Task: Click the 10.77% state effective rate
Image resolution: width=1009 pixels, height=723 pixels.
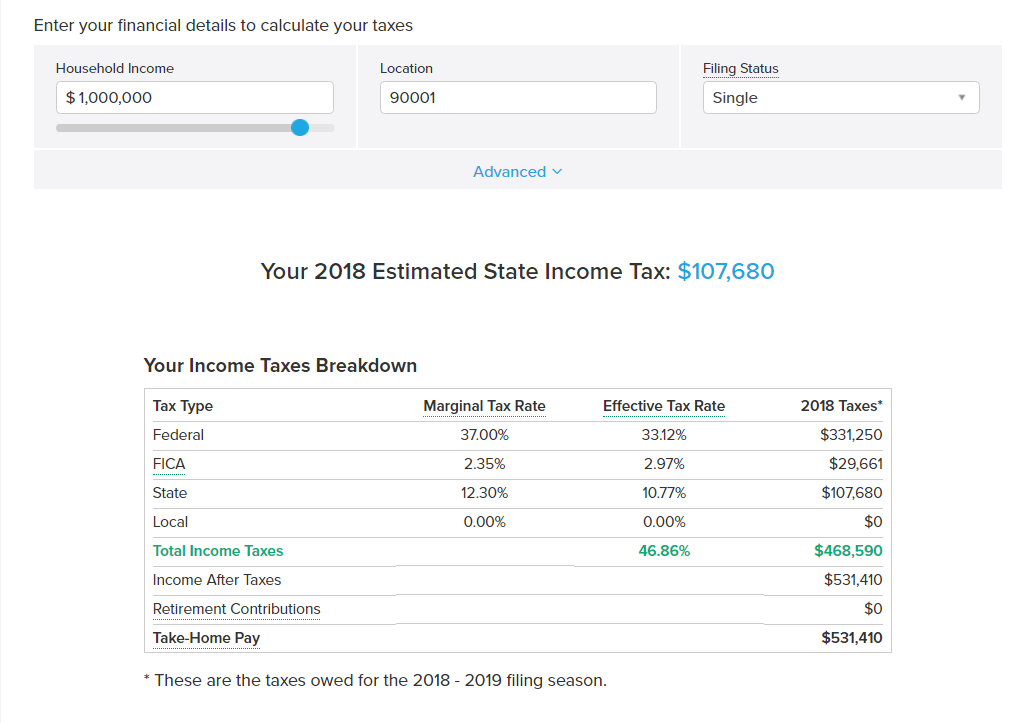Action: (x=664, y=493)
